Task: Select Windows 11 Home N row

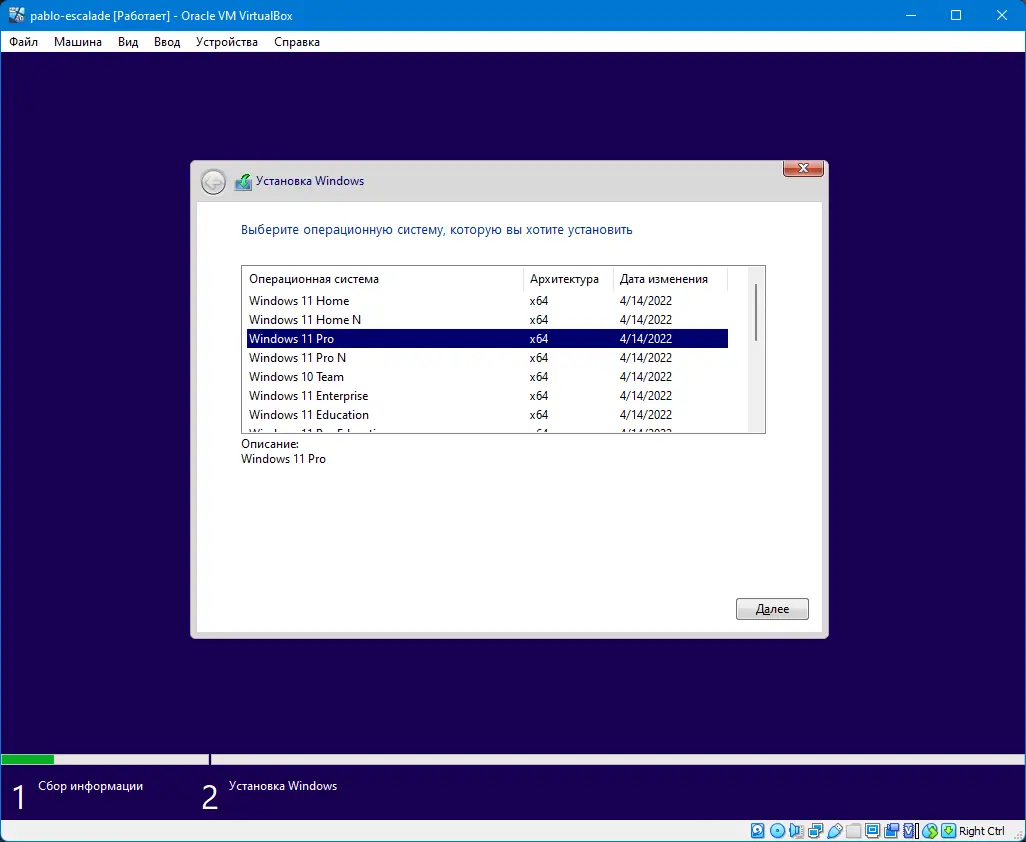Action: (487, 320)
